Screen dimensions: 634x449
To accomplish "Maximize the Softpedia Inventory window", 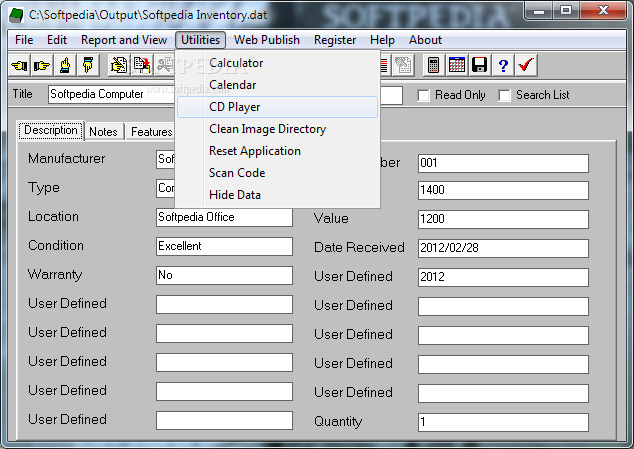I will click(x=566, y=11).
